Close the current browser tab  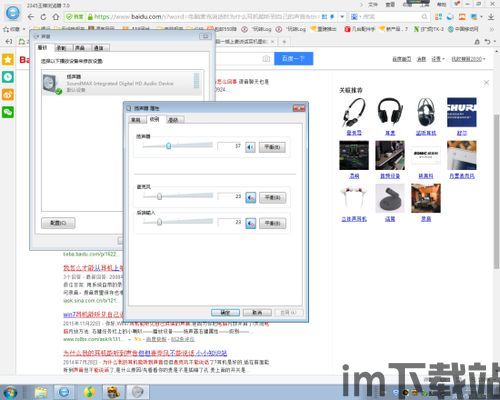coord(272,42)
